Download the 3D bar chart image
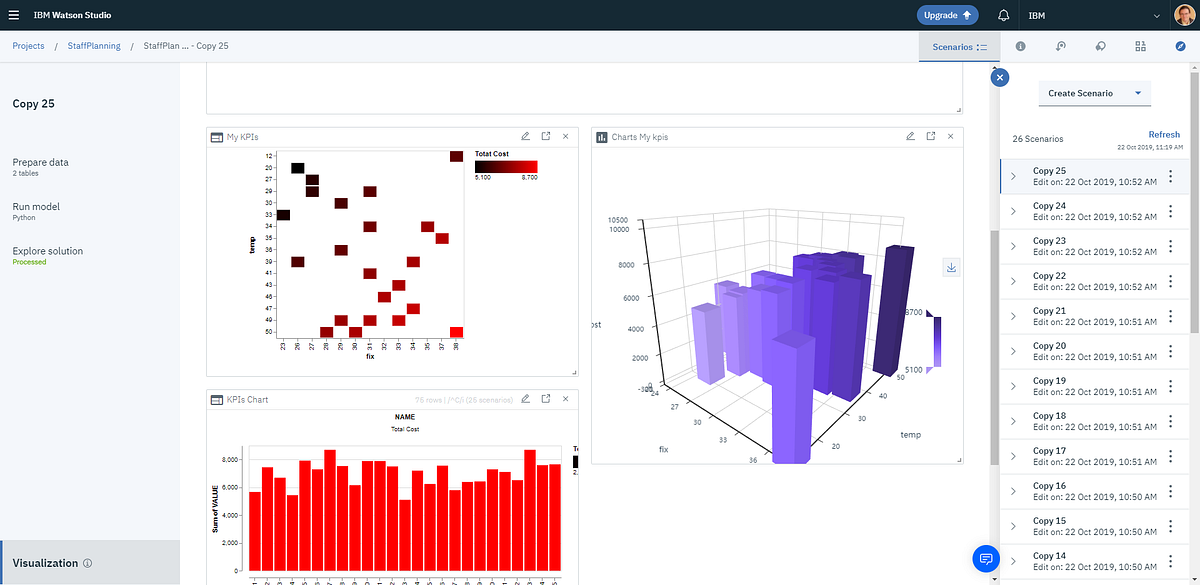The width and height of the screenshot is (1200, 585). 951,267
